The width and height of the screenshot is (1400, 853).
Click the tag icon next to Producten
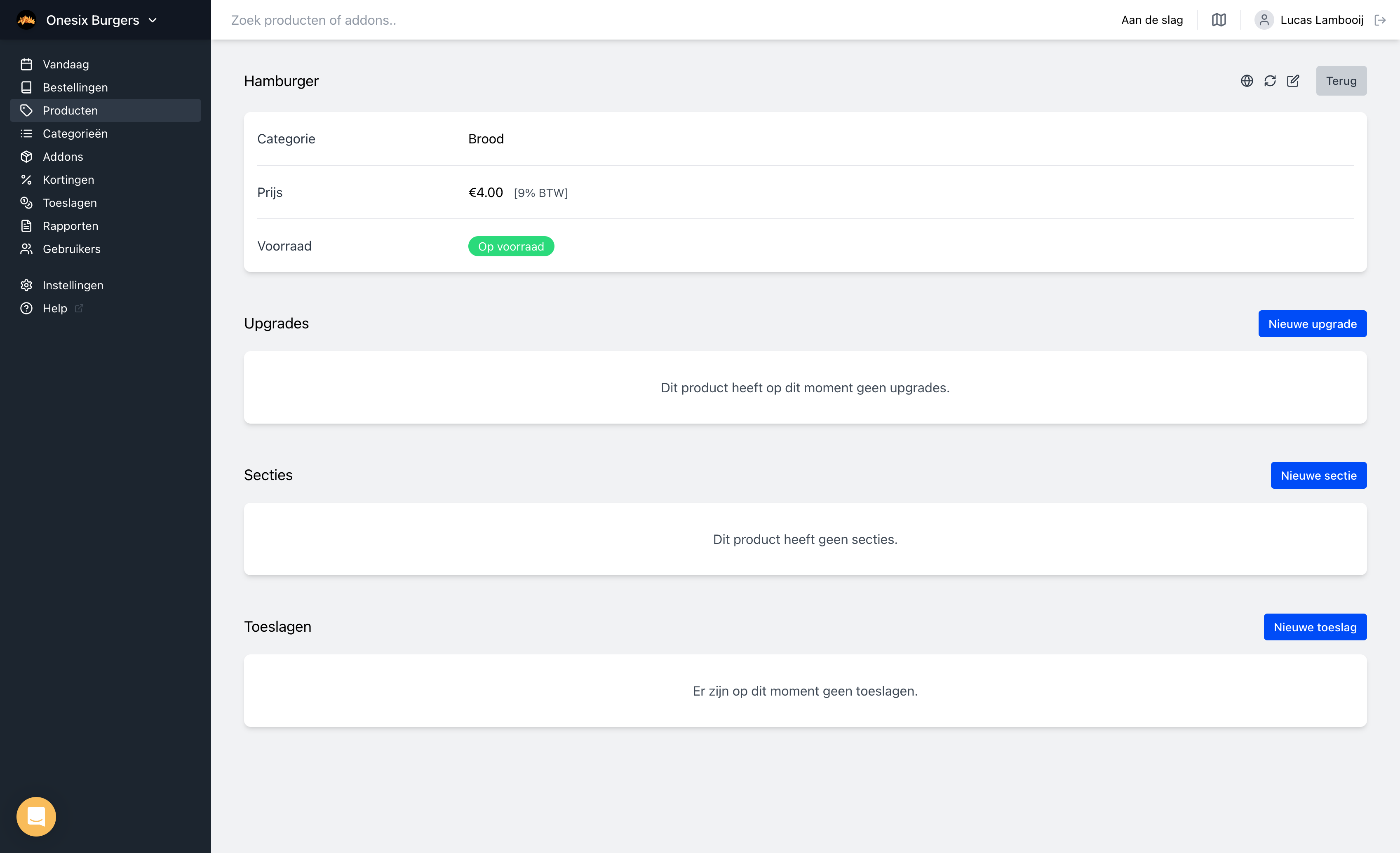click(26, 110)
